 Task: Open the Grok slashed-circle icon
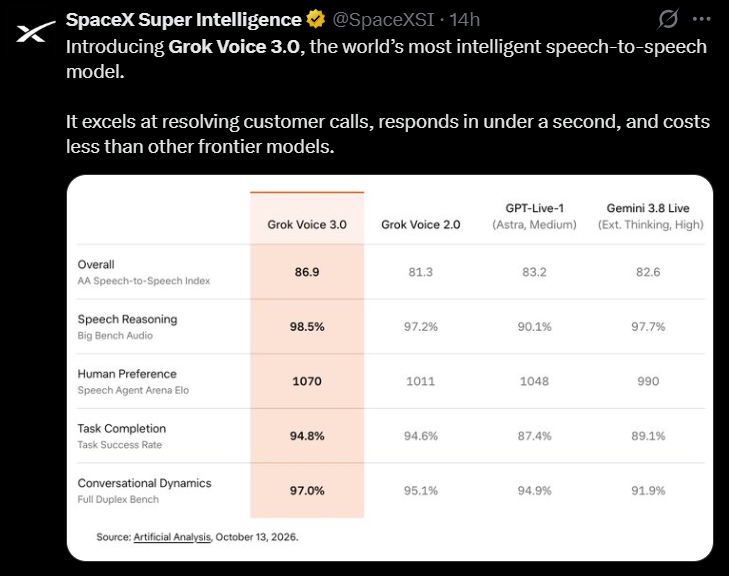668,20
